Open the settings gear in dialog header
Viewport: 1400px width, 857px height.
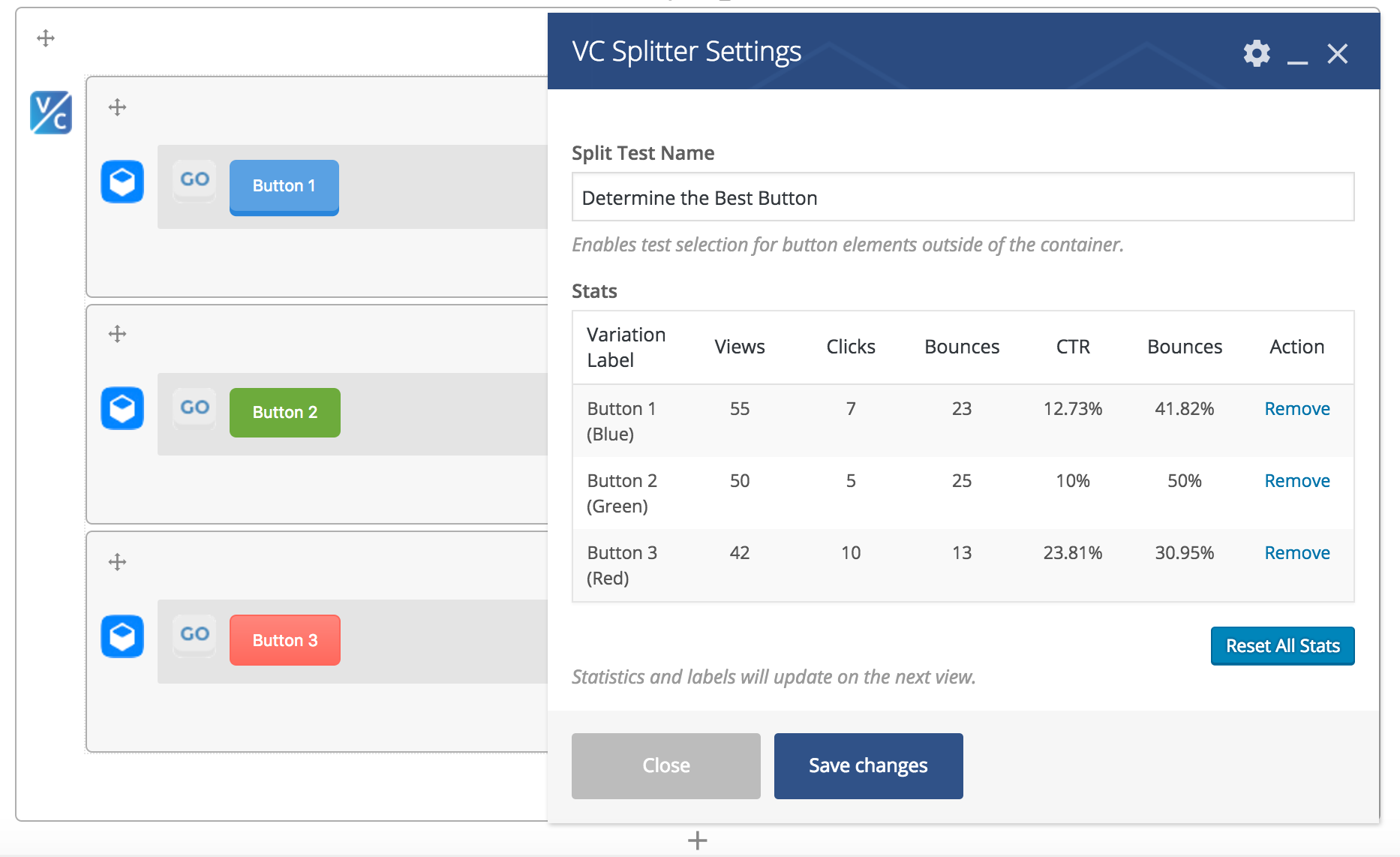pyautogui.click(x=1257, y=53)
